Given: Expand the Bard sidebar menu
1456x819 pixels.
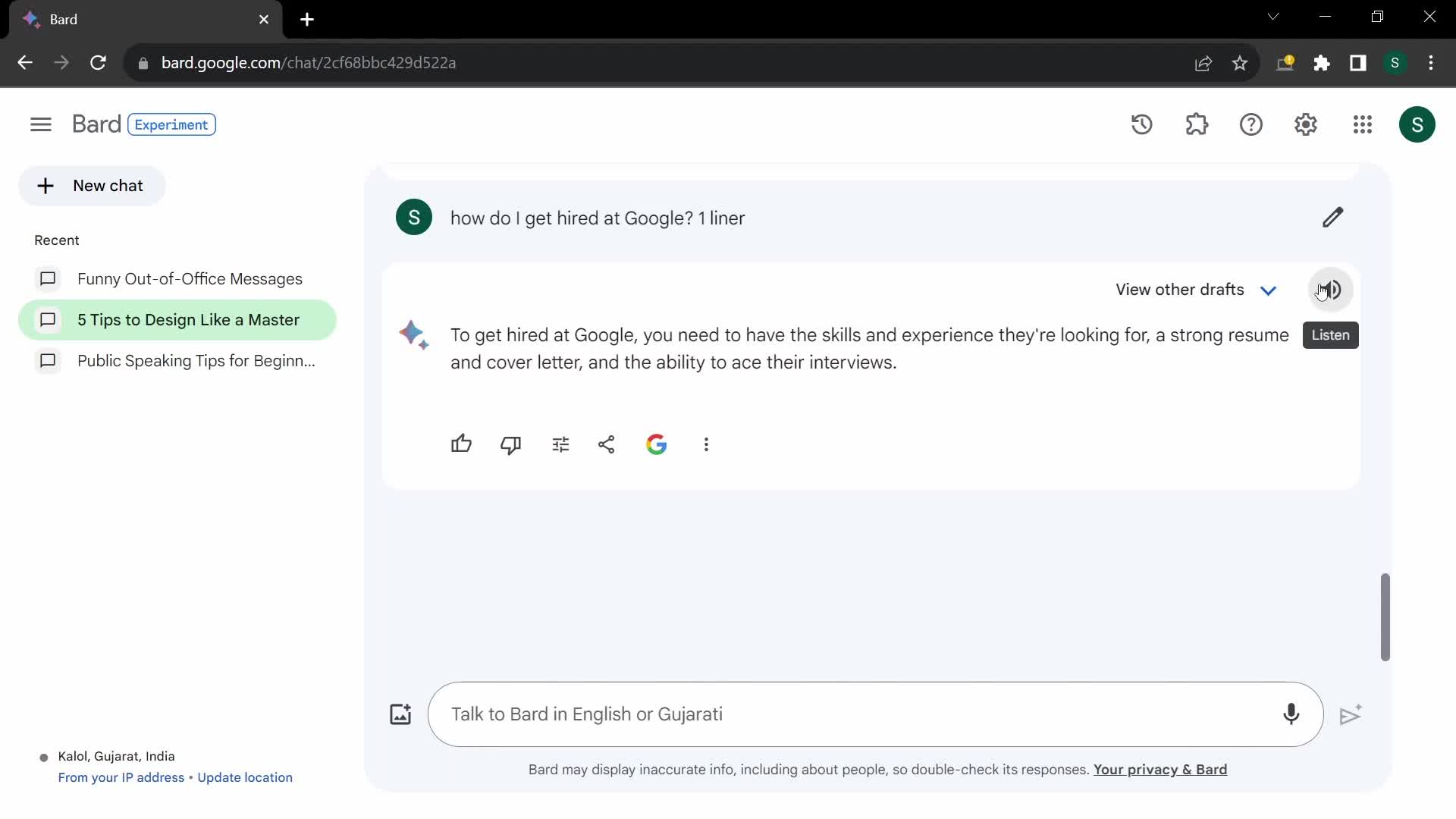Looking at the screenshot, I should click(x=40, y=123).
